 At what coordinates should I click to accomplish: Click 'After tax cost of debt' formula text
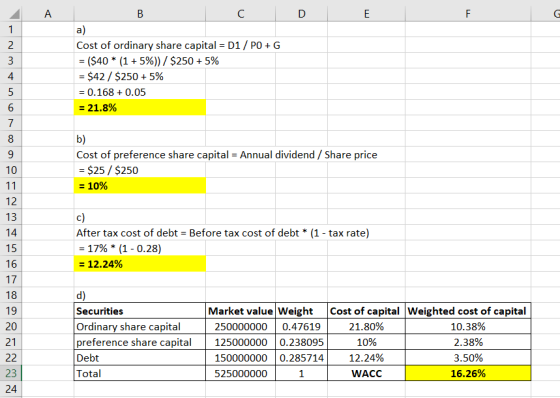click(x=222, y=233)
